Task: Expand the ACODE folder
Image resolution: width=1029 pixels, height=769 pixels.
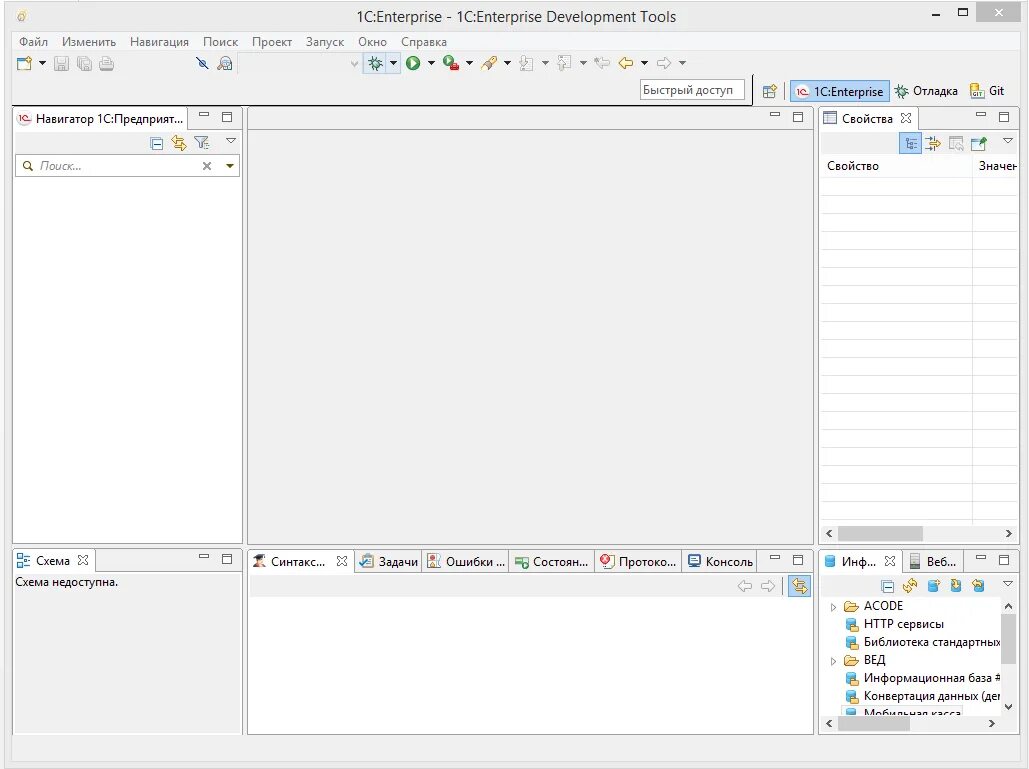Action: tap(833, 607)
